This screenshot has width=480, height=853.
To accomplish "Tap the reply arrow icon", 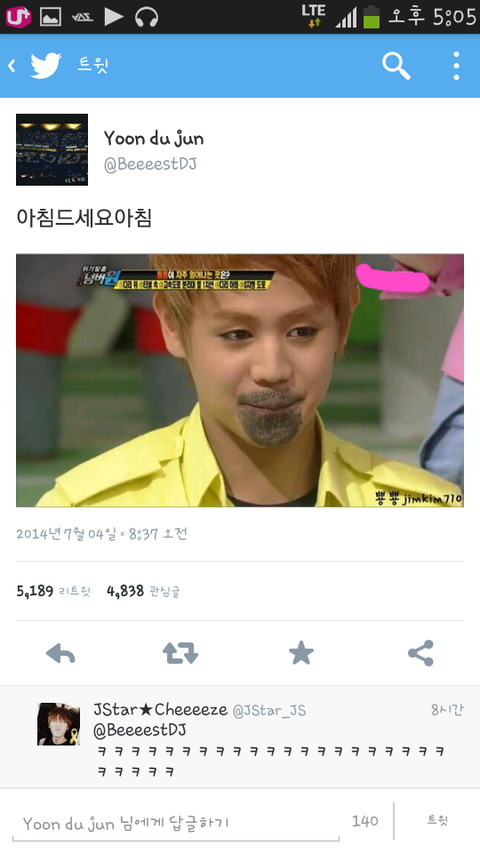I will [60, 653].
